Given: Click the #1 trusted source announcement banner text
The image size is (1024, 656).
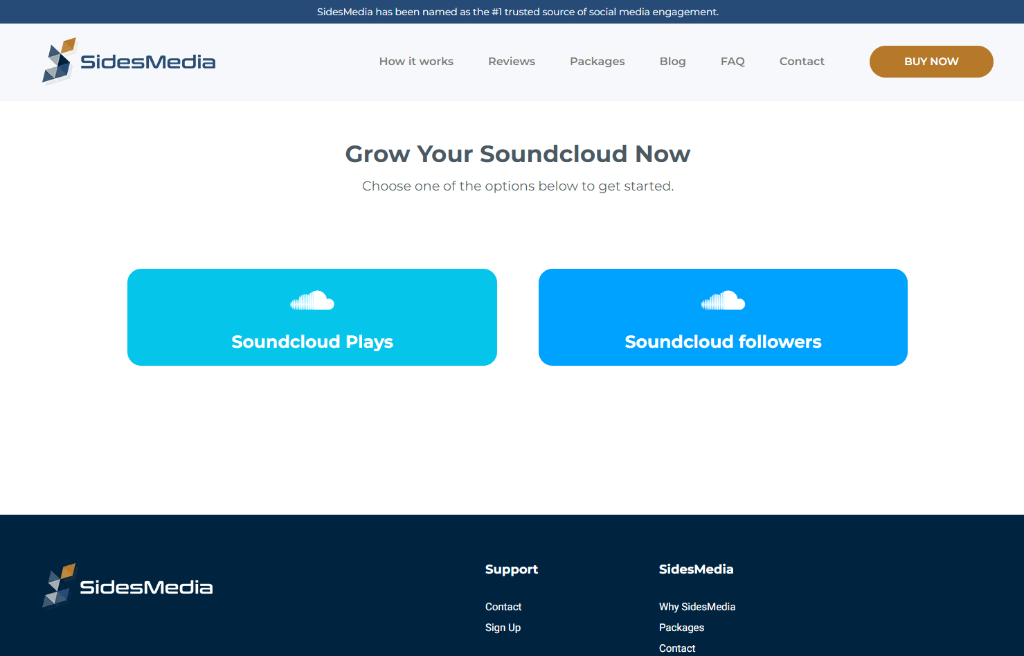Looking at the screenshot, I should (x=517, y=12).
